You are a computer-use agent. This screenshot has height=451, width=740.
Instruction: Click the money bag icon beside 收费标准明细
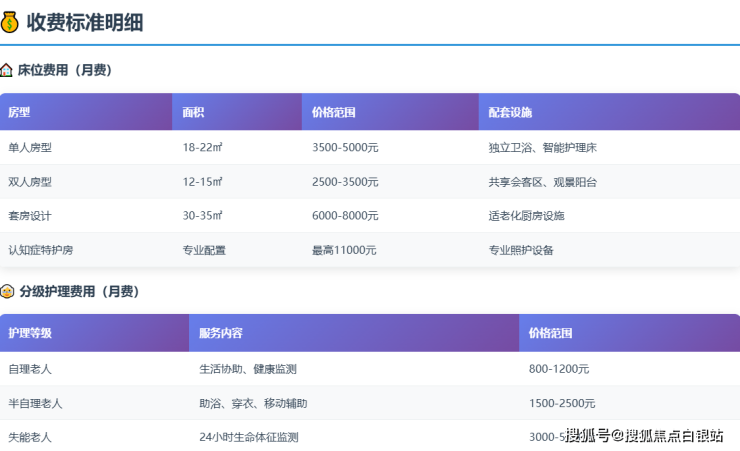click(10, 21)
